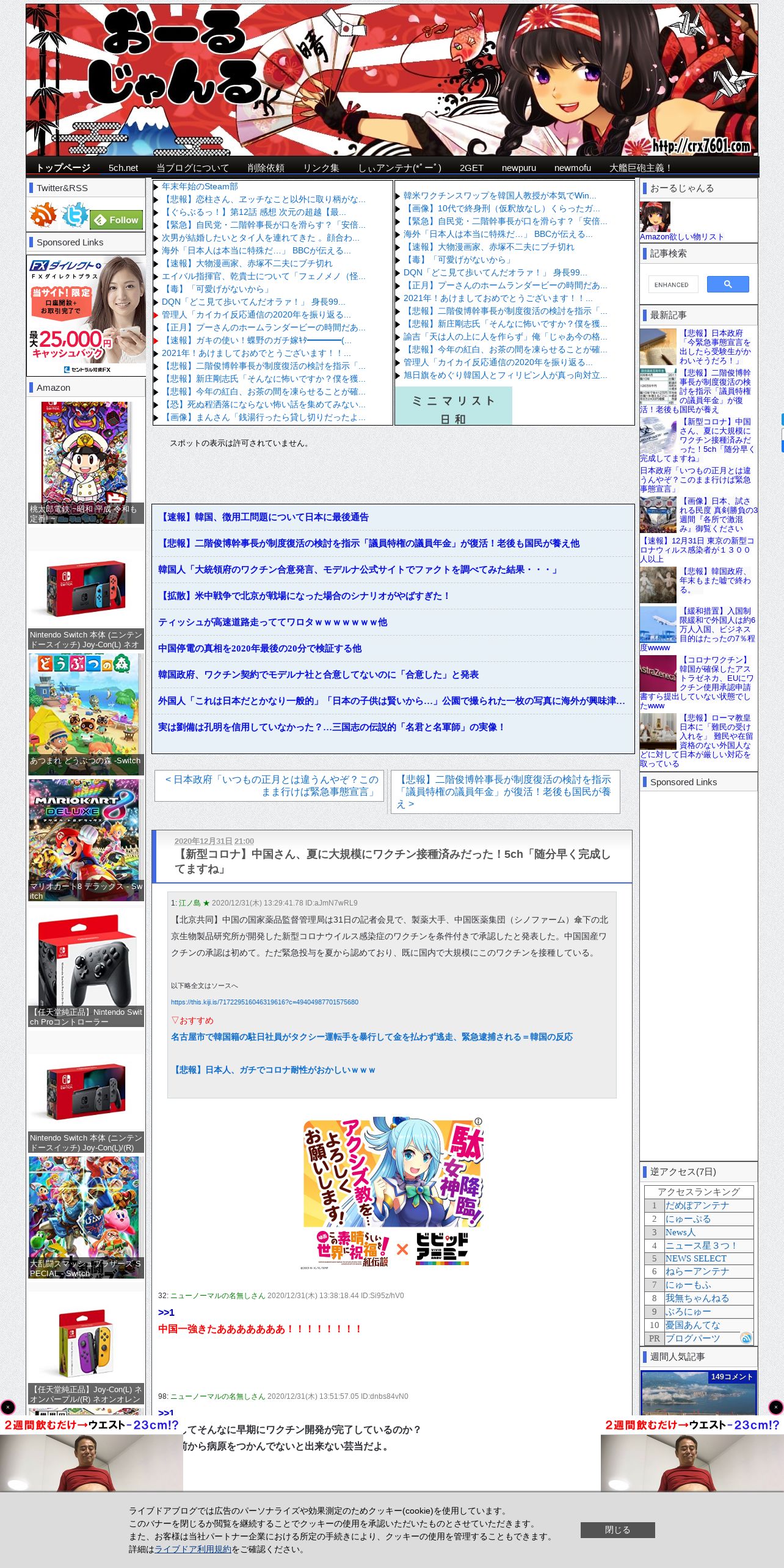This screenshot has width=784, height=1568.
Task: Open Joy-Con ネオンパープル product thumbnail
Action: click(85, 1343)
